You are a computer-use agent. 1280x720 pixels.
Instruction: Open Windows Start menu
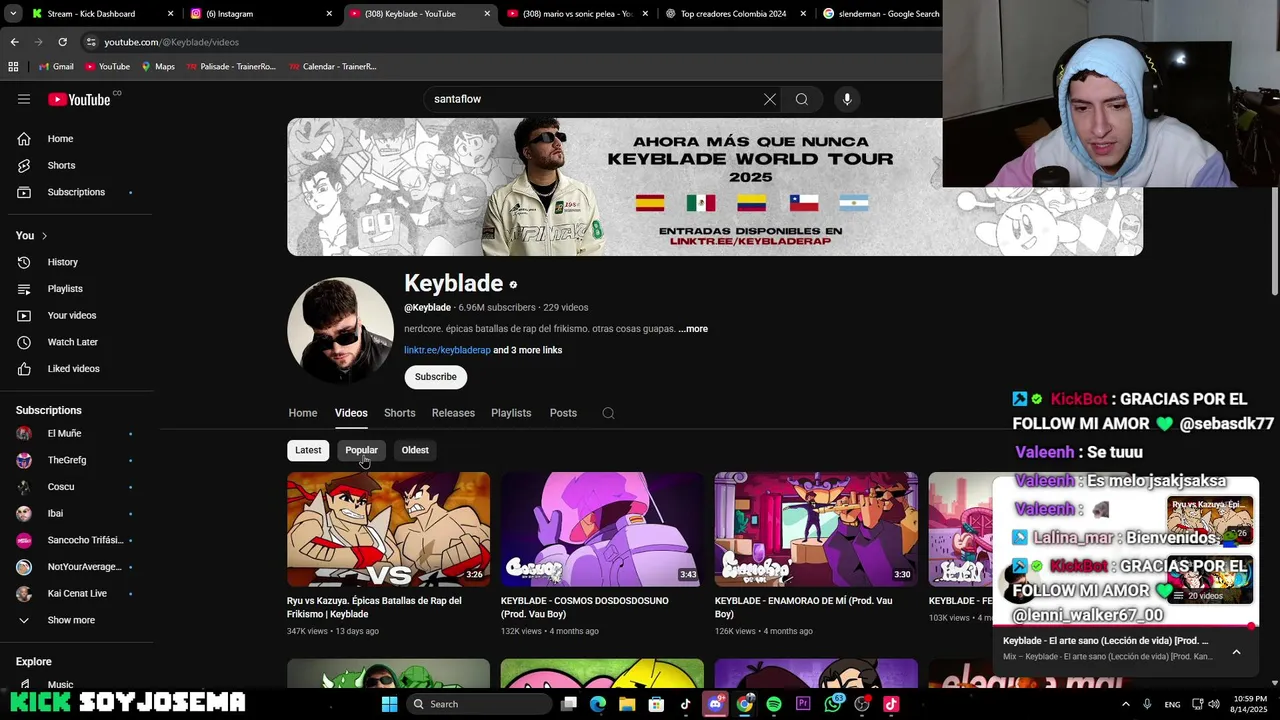[390, 704]
